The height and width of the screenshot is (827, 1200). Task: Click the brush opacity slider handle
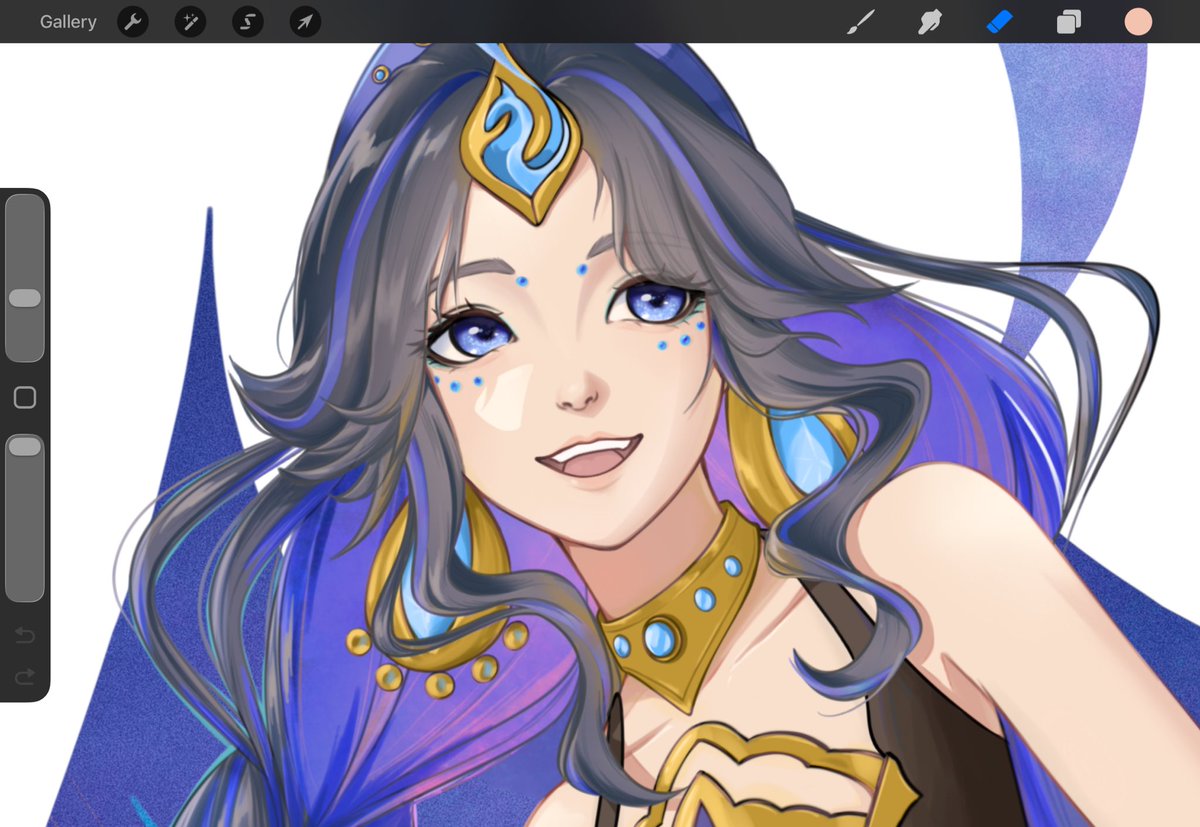[x=25, y=446]
